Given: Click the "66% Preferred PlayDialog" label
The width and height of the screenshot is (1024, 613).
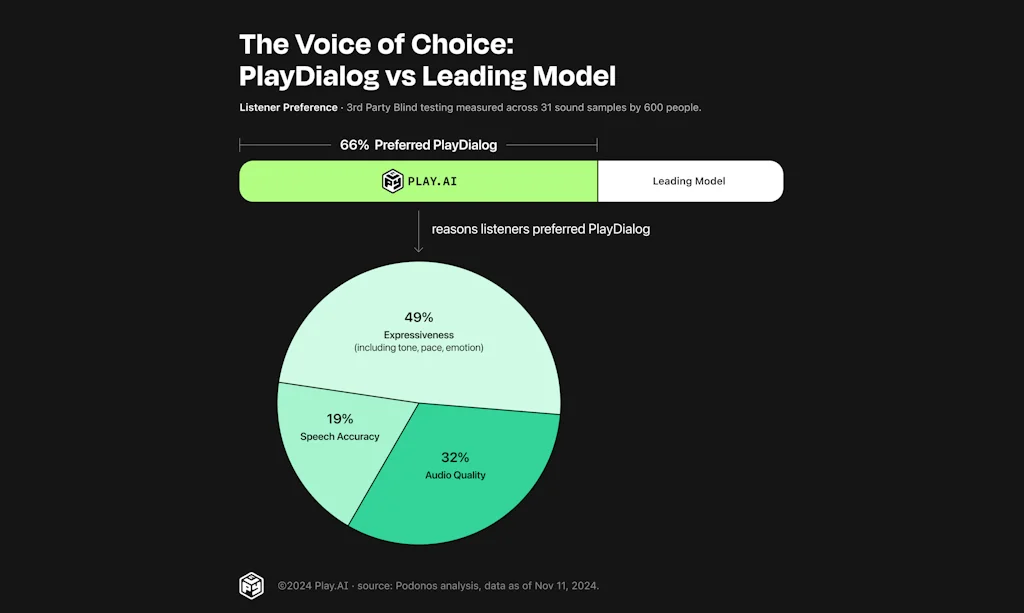Looking at the screenshot, I should click(418, 145).
